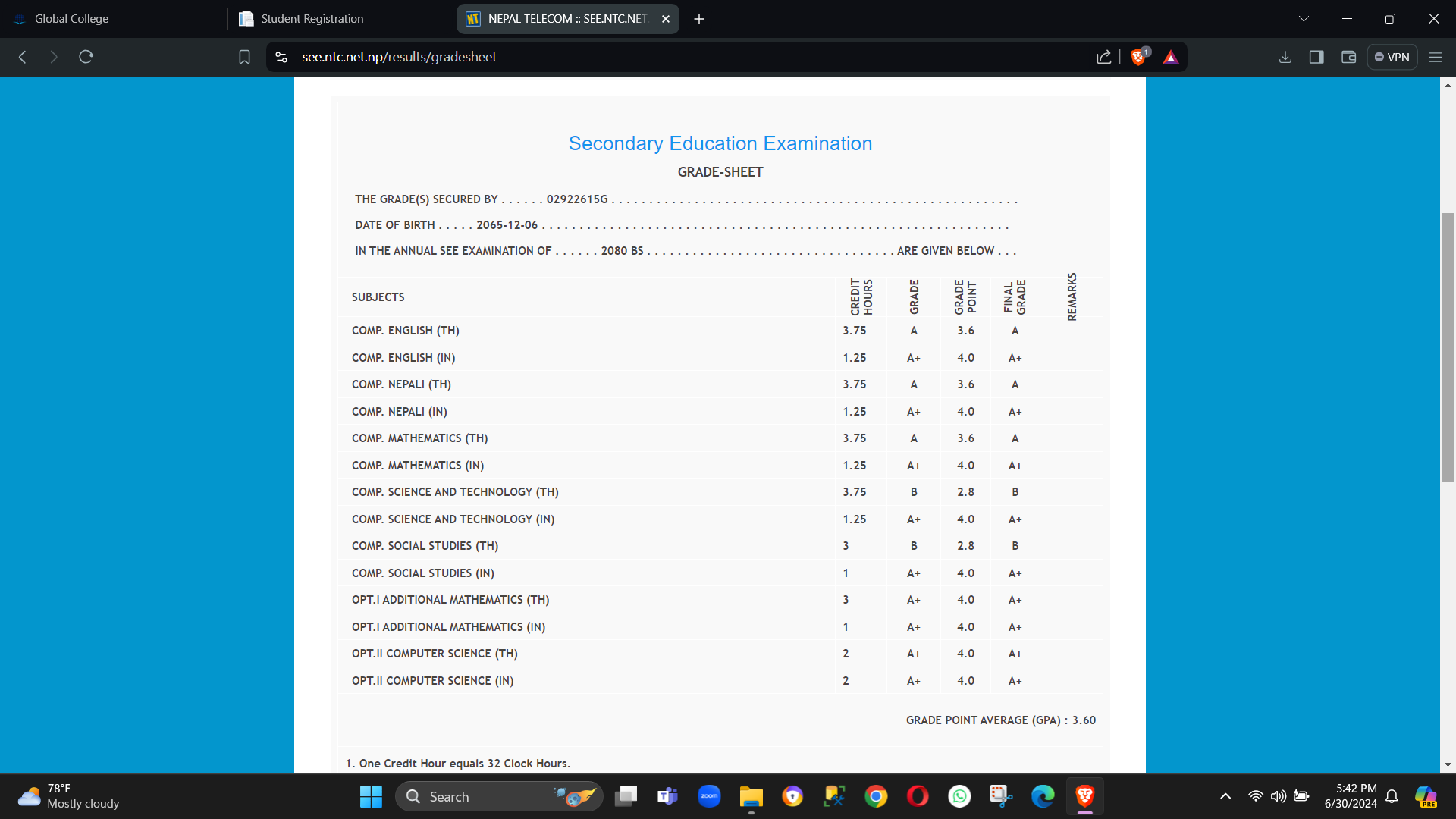Open the site settings icon beside the URL
The height and width of the screenshot is (819, 1456).
pyautogui.click(x=281, y=57)
